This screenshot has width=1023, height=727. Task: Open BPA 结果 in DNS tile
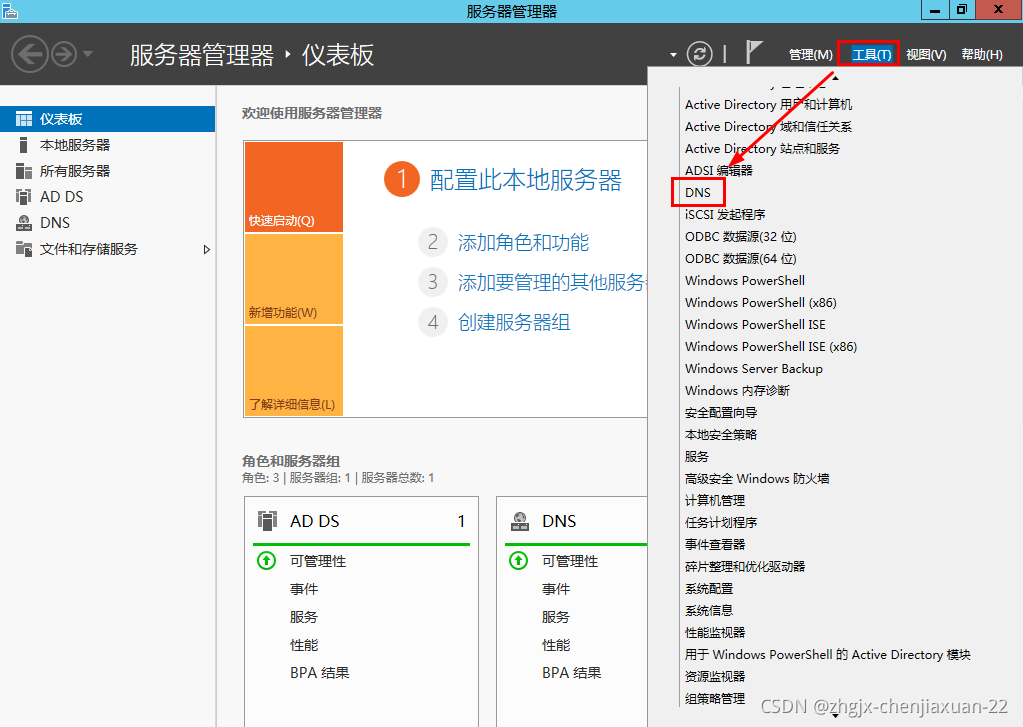click(572, 673)
